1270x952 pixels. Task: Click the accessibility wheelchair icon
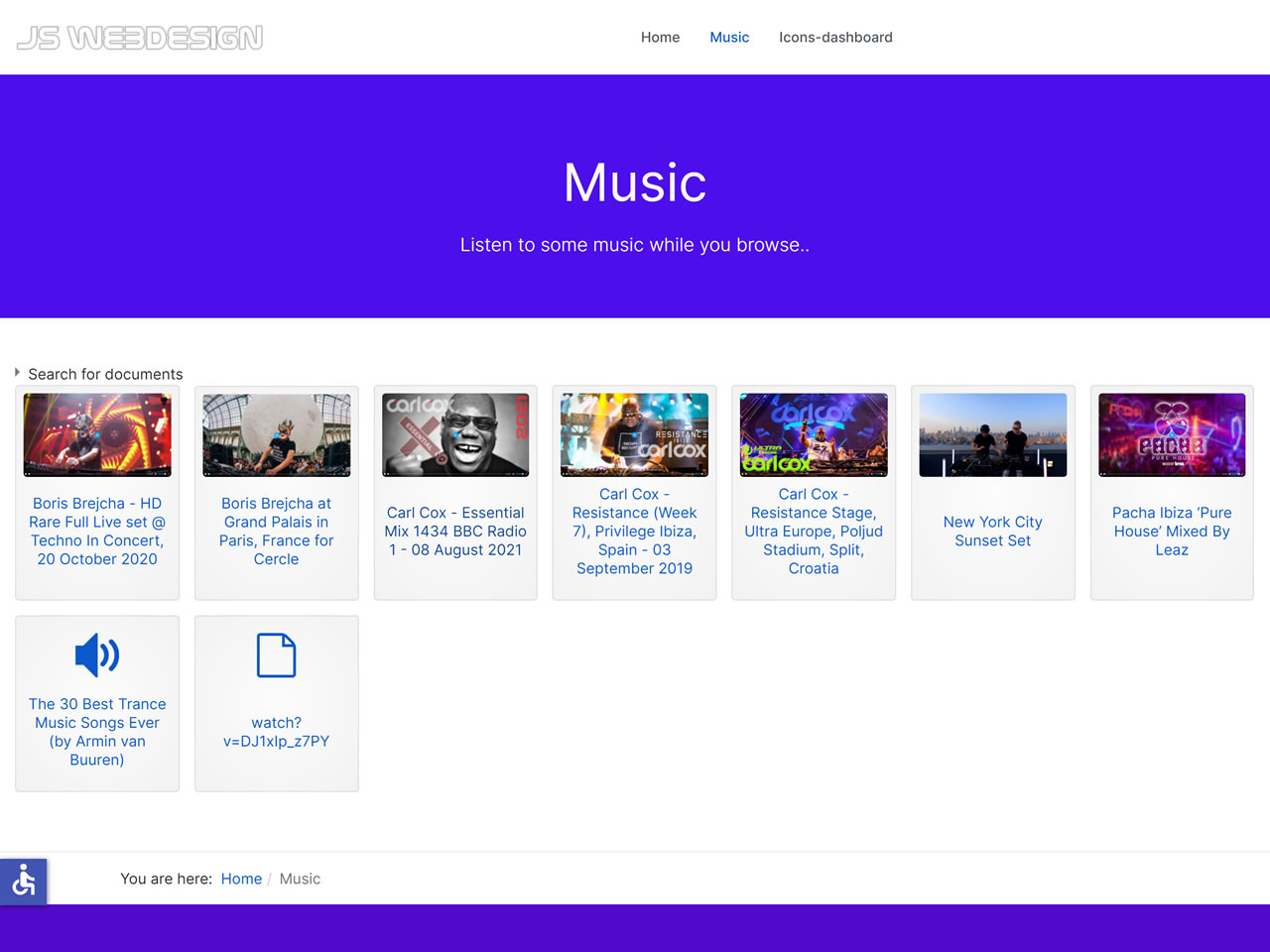24,881
